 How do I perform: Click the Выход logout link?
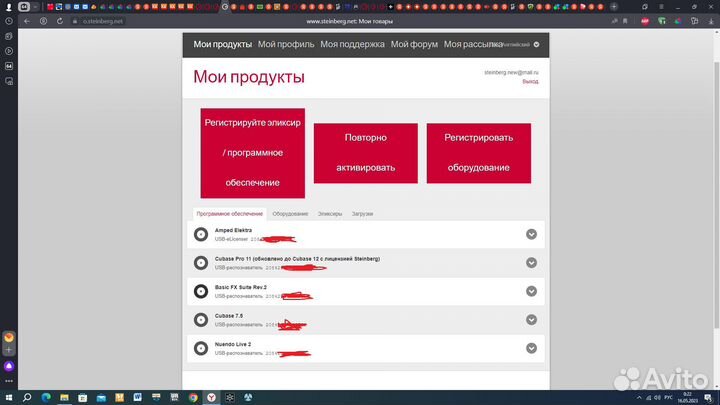(529, 82)
